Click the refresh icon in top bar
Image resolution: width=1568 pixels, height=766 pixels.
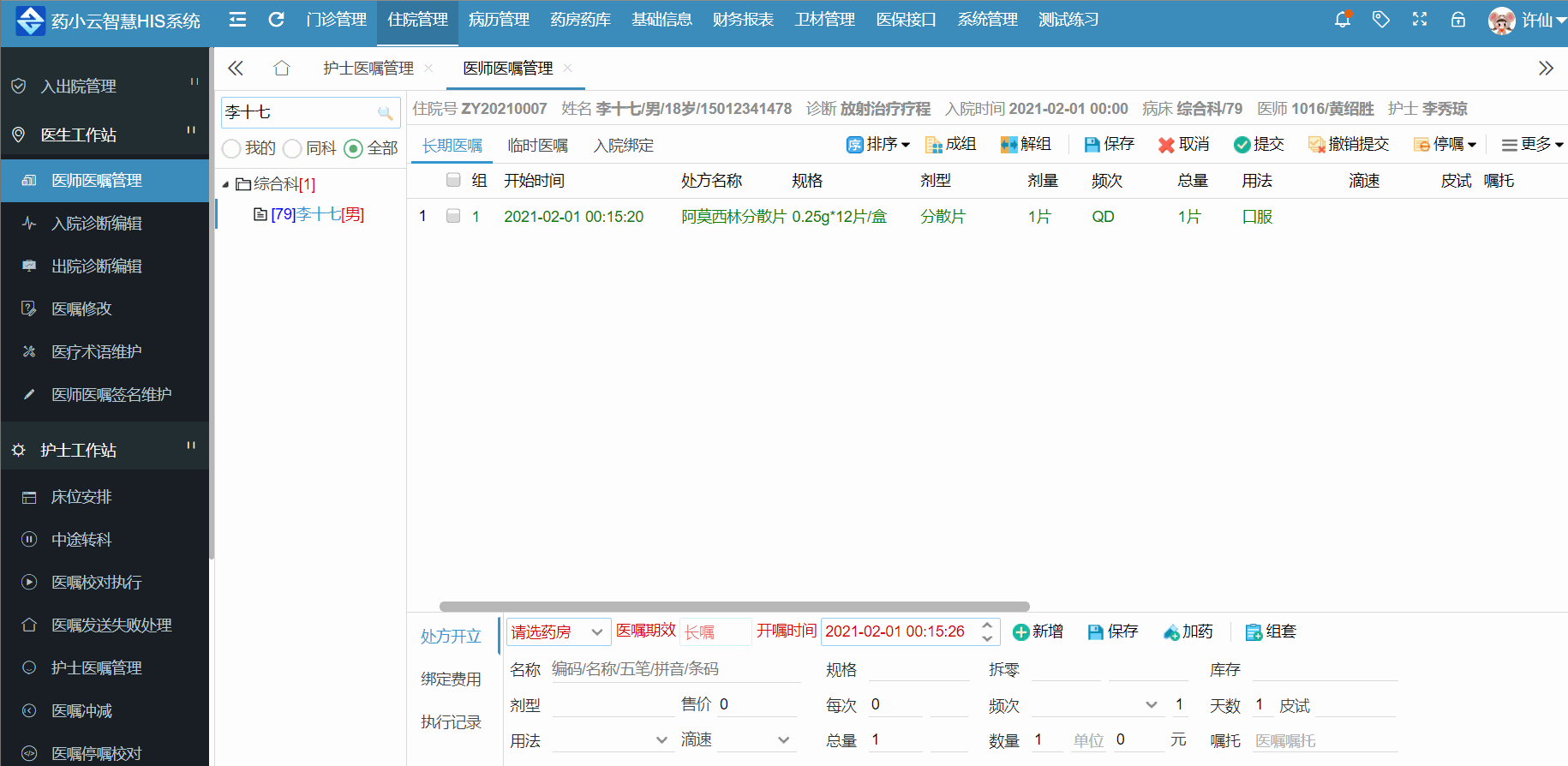click(x=276, y=20)
